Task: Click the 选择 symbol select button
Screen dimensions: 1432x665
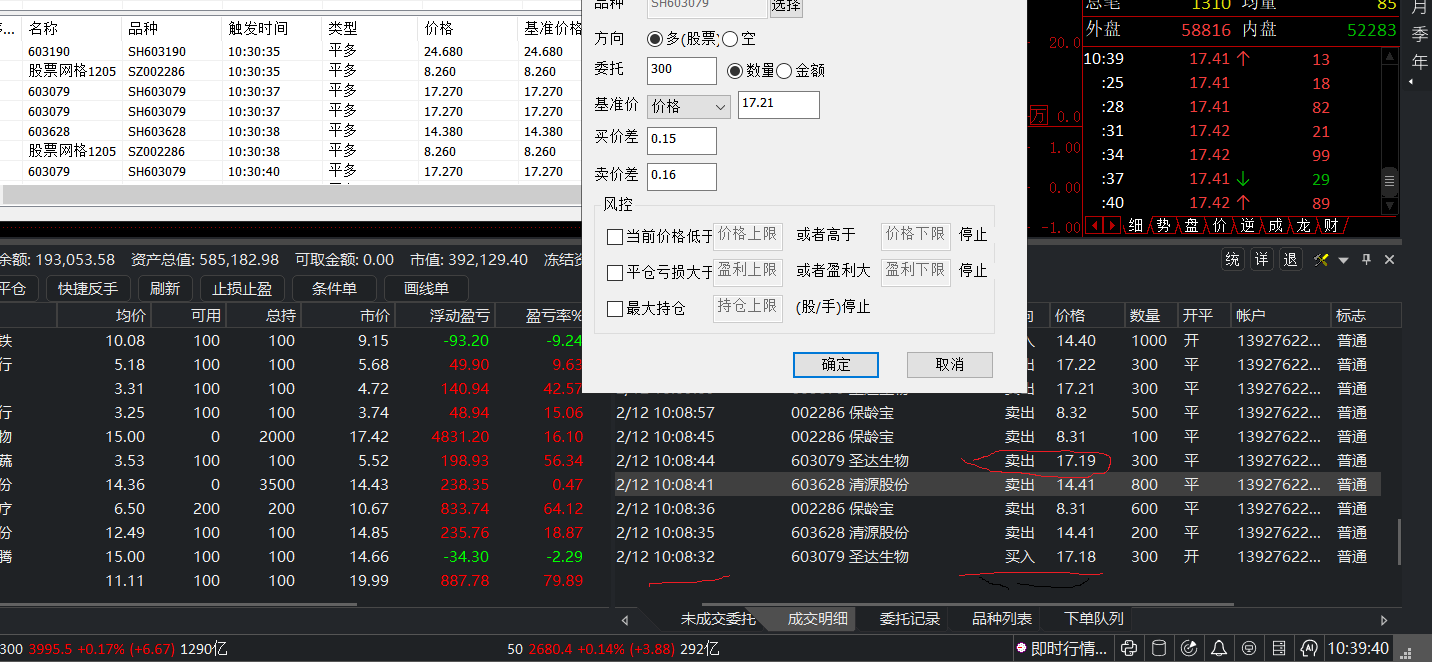Action: 786,7
